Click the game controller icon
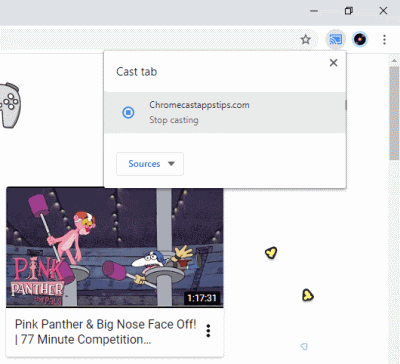This screenshot has width=400, height=364. click(x=10, y=105)
